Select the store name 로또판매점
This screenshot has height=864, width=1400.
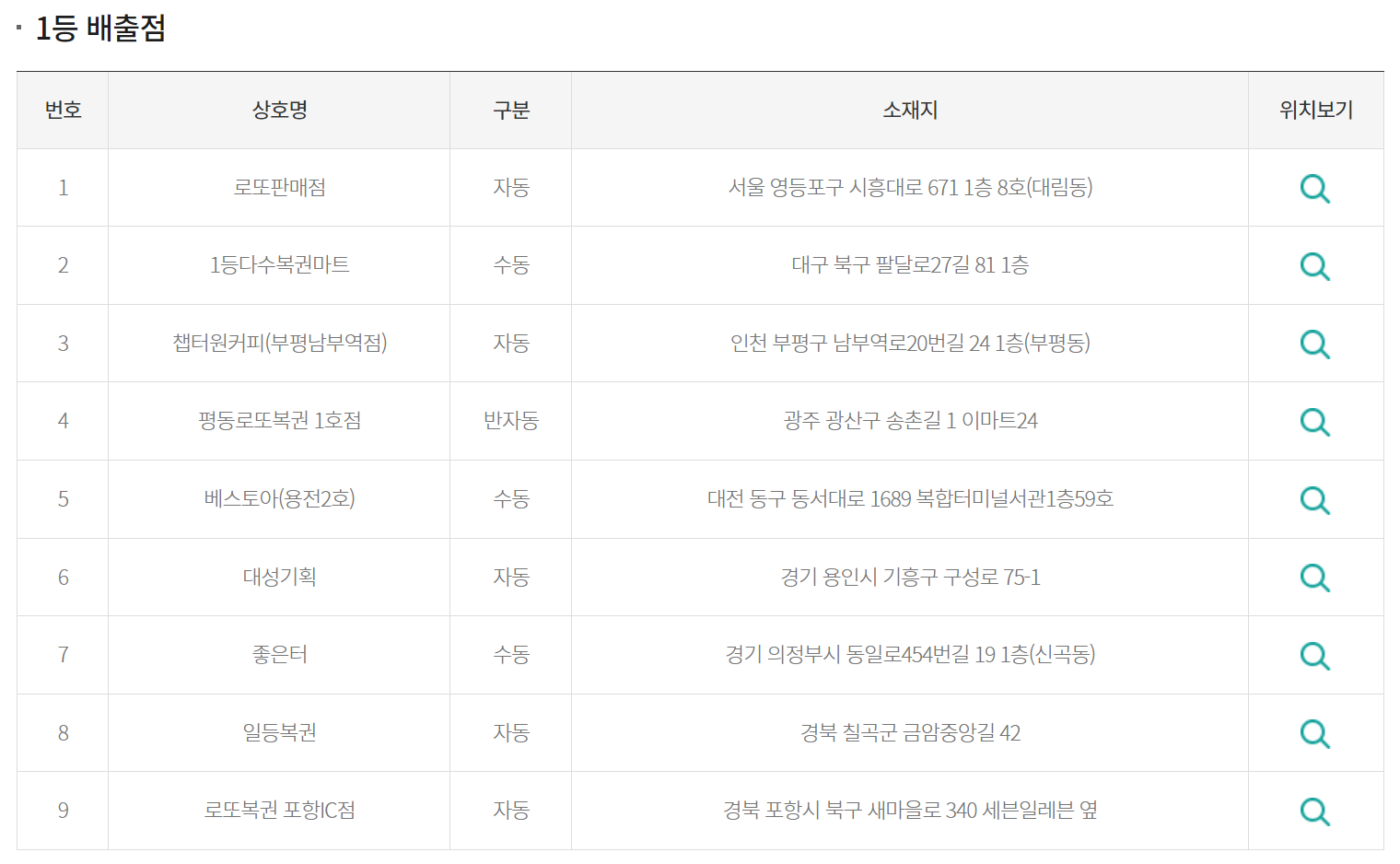279,188
